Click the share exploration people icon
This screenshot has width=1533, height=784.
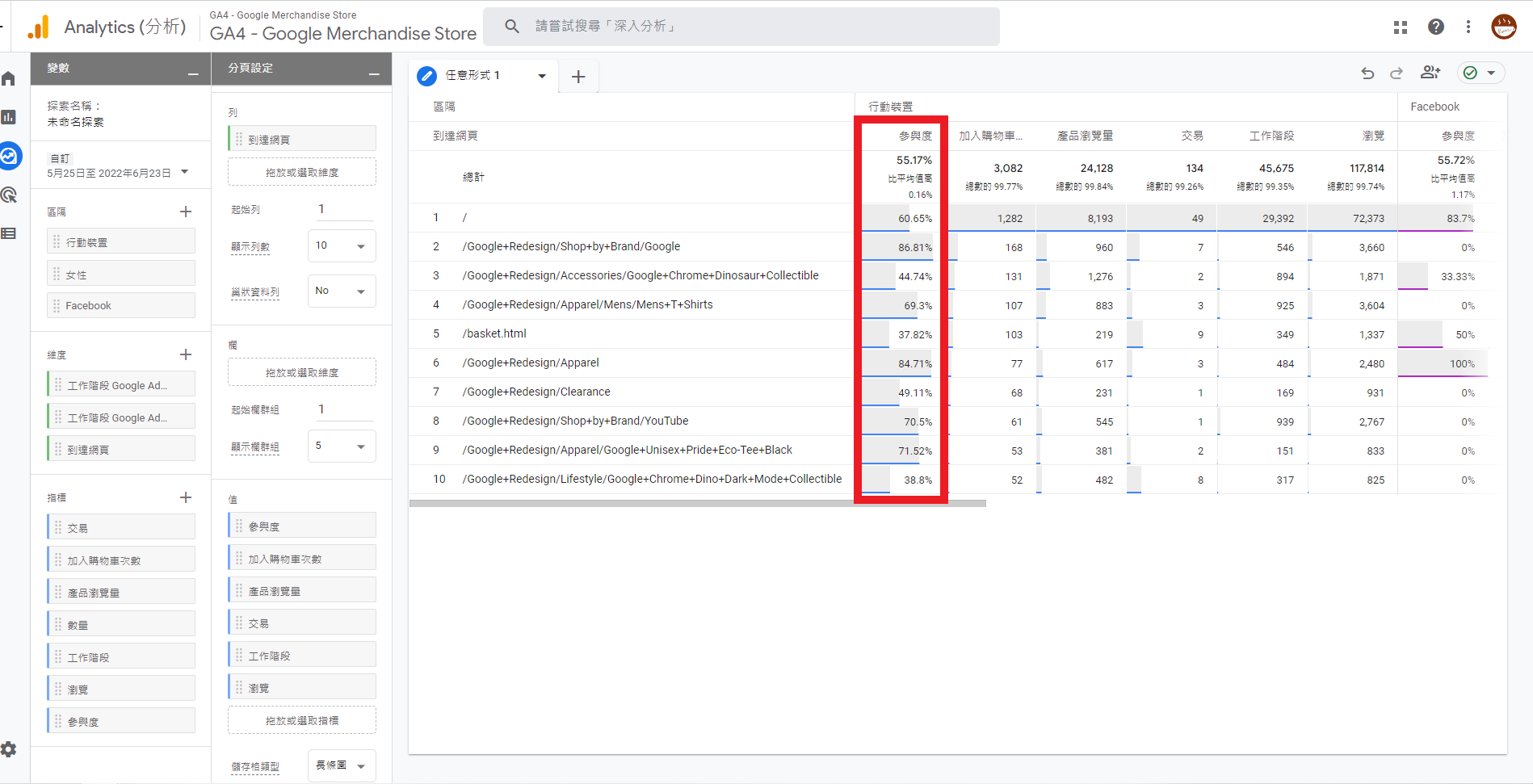coord(1430,73)
